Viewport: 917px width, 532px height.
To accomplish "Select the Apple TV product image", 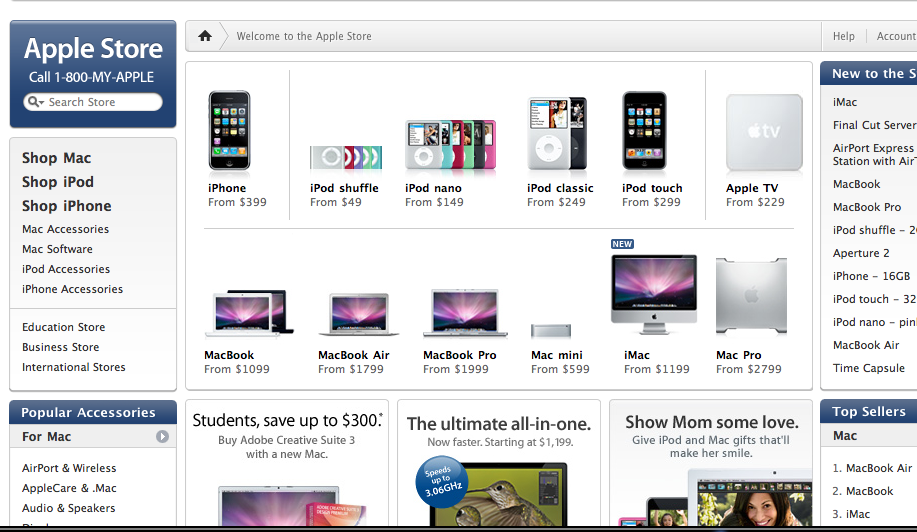I will click(764, 133).
